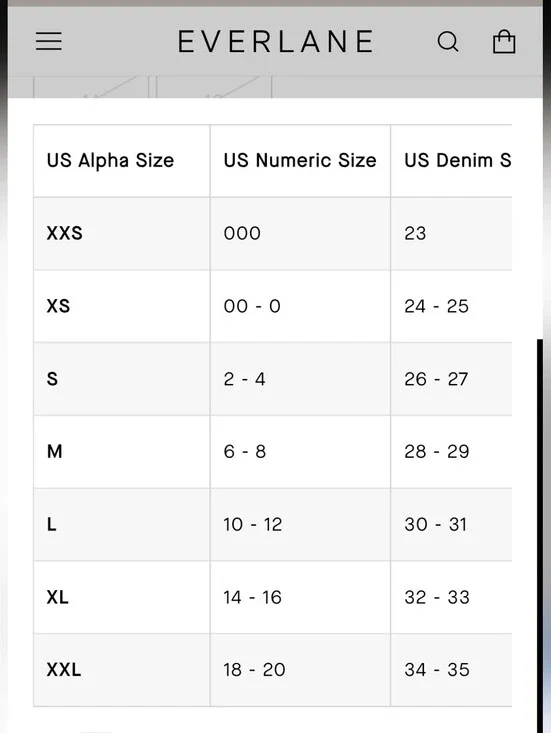This screenshot has width=551, height=733.
Task: Click the left diagram thumbnail above table
Action: [x=91, y=87]
